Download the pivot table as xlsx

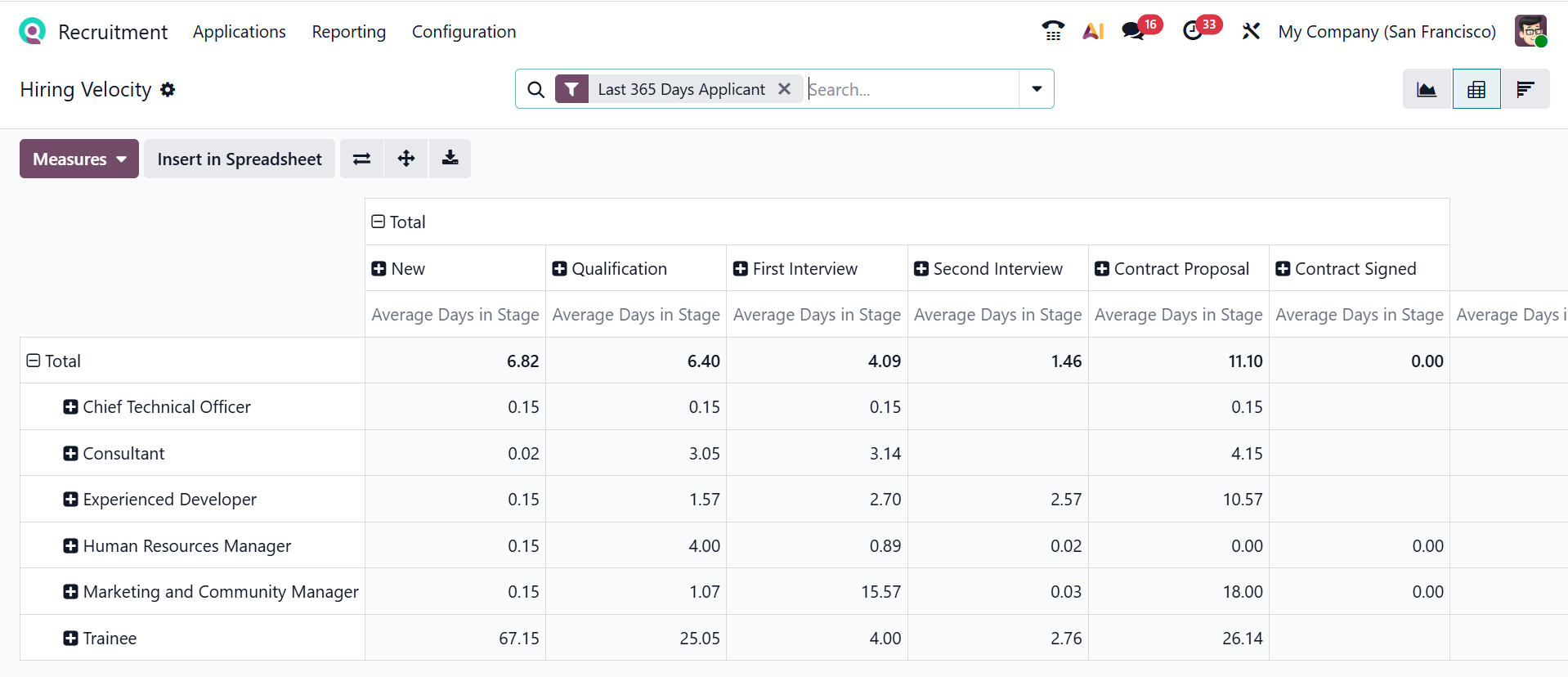point(450,159)
